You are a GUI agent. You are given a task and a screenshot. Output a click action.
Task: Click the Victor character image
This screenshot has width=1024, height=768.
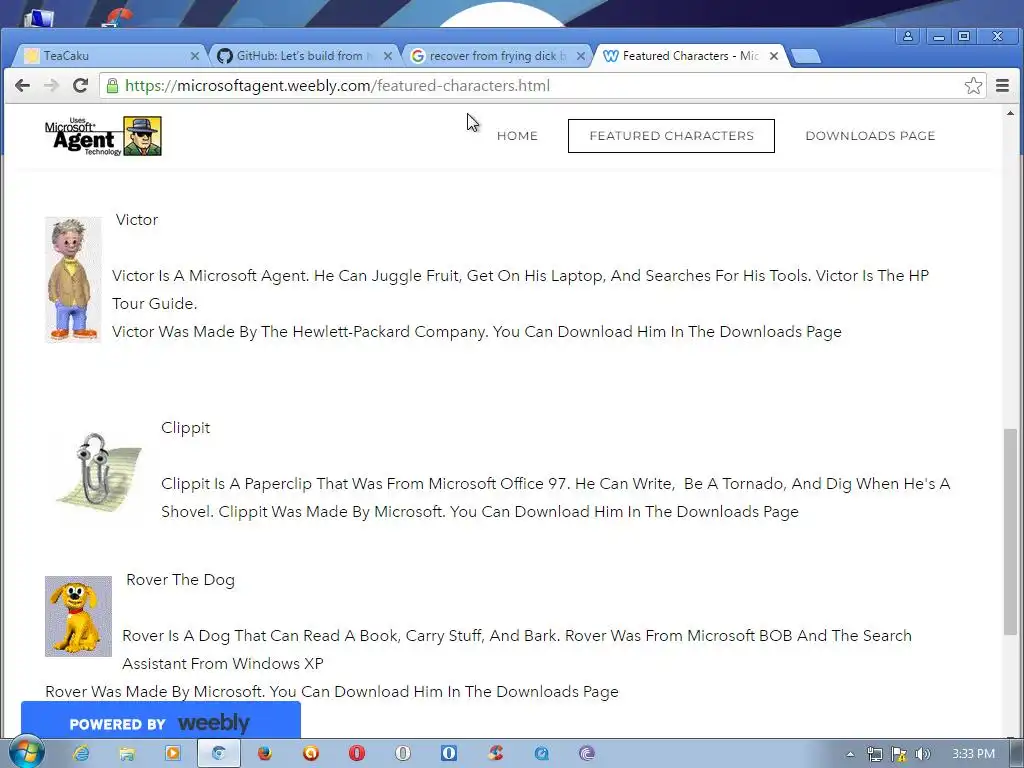(73, 280)
